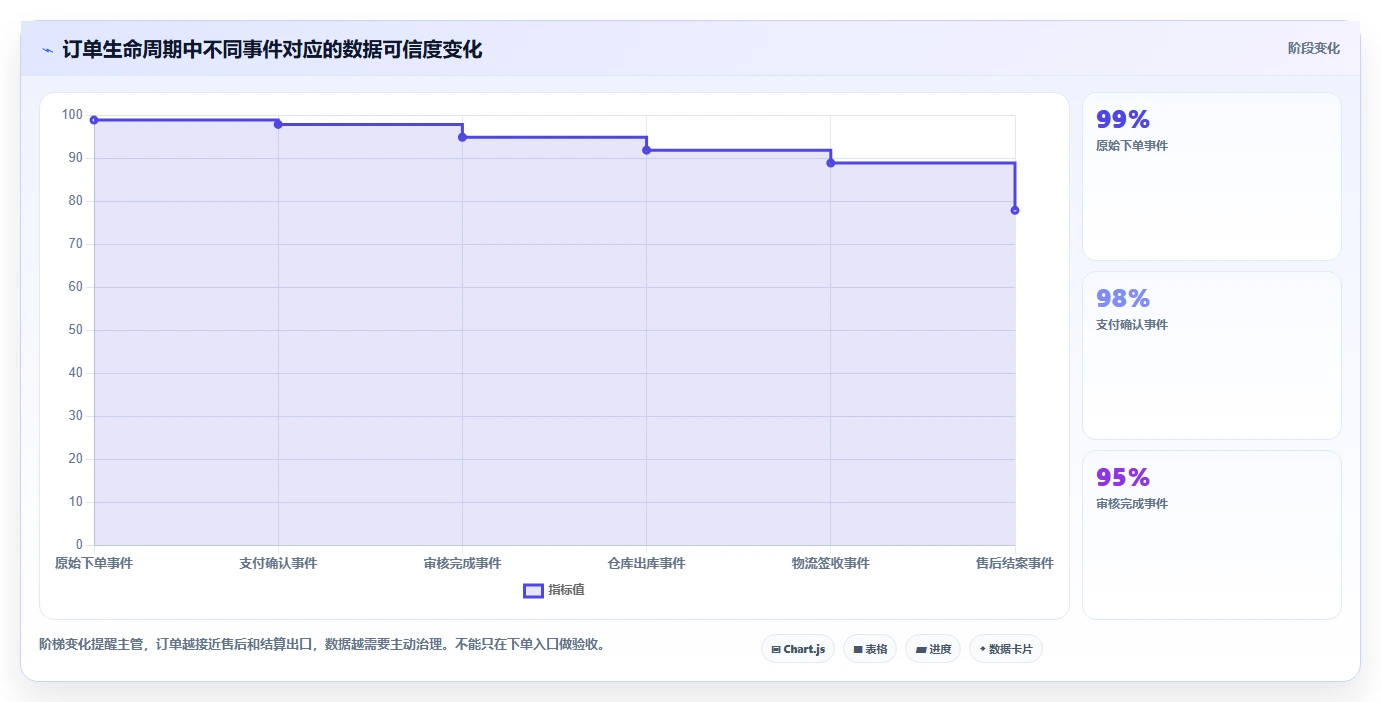Open the 95% 审核完成事件 card

coord(1211,535)
